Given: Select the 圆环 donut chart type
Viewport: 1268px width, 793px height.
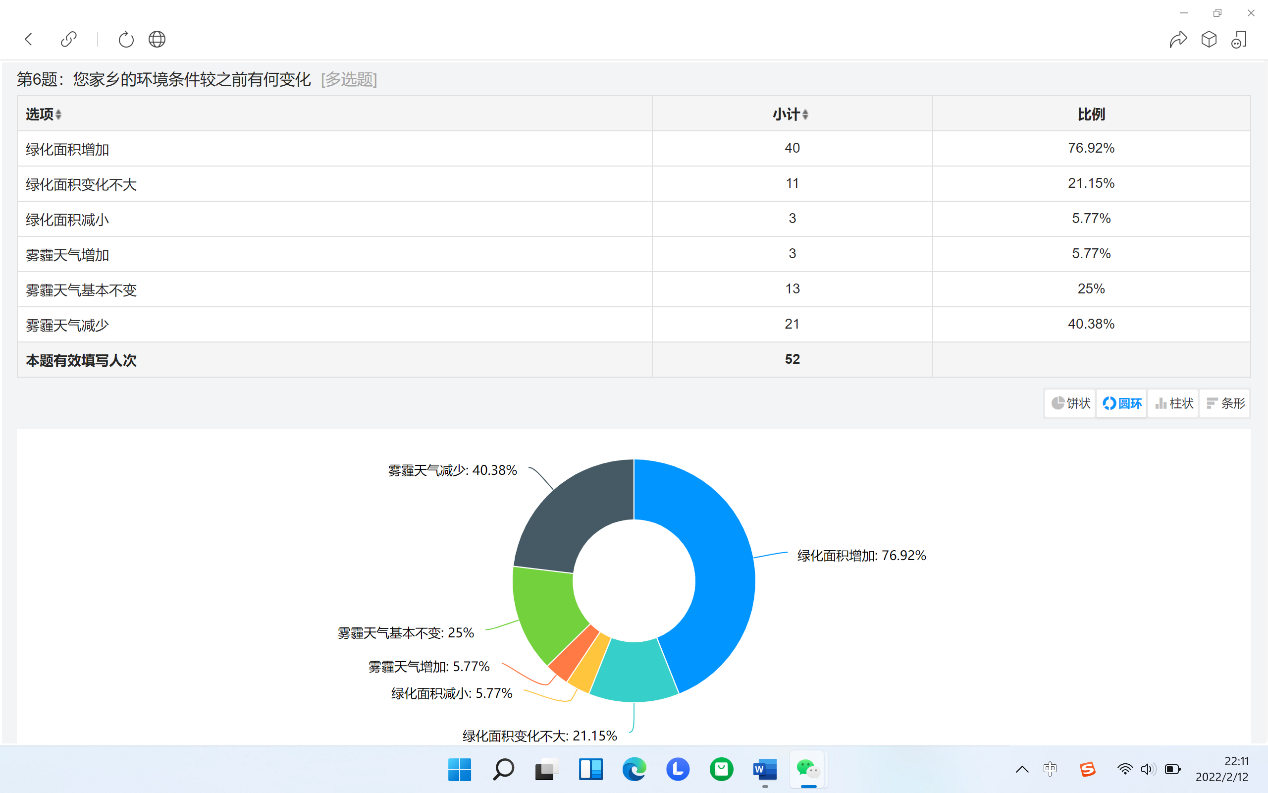Looking at the screenshot, I should click(1122, 403).
